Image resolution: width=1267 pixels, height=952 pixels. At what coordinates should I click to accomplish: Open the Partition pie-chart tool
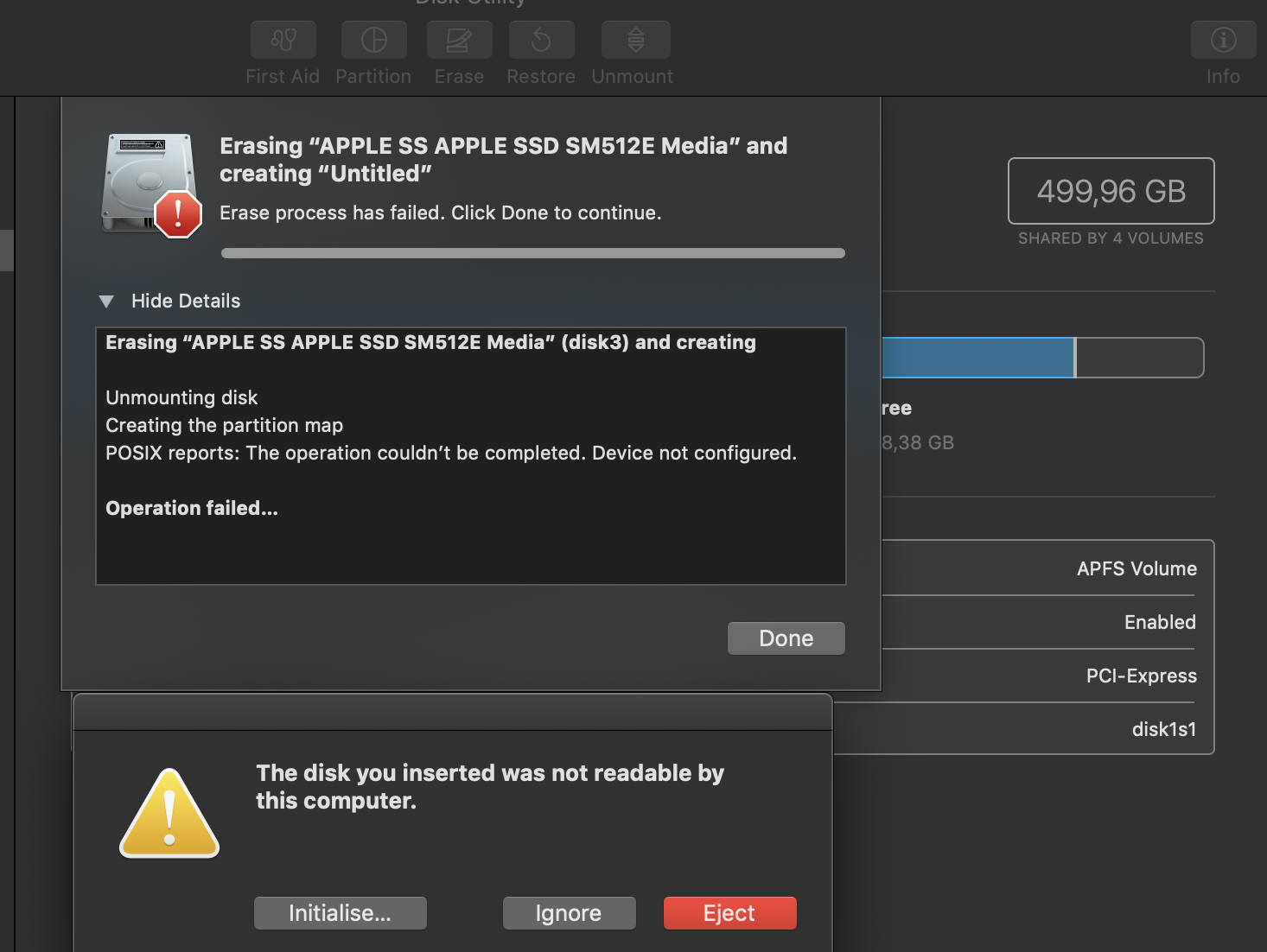[x=374, y=40]
